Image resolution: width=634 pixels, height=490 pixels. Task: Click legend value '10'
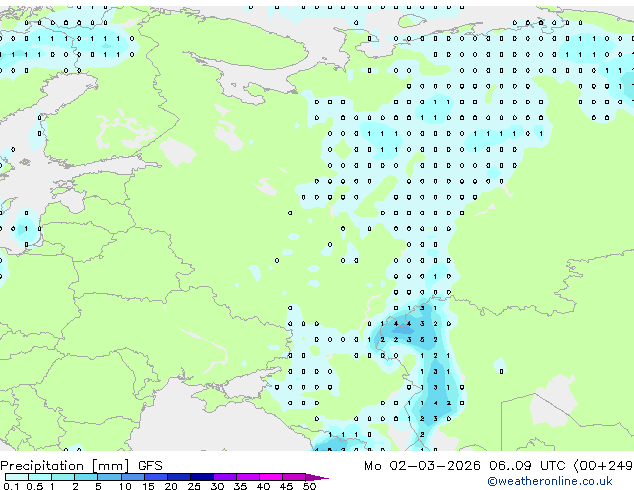[x=125, y=486]
